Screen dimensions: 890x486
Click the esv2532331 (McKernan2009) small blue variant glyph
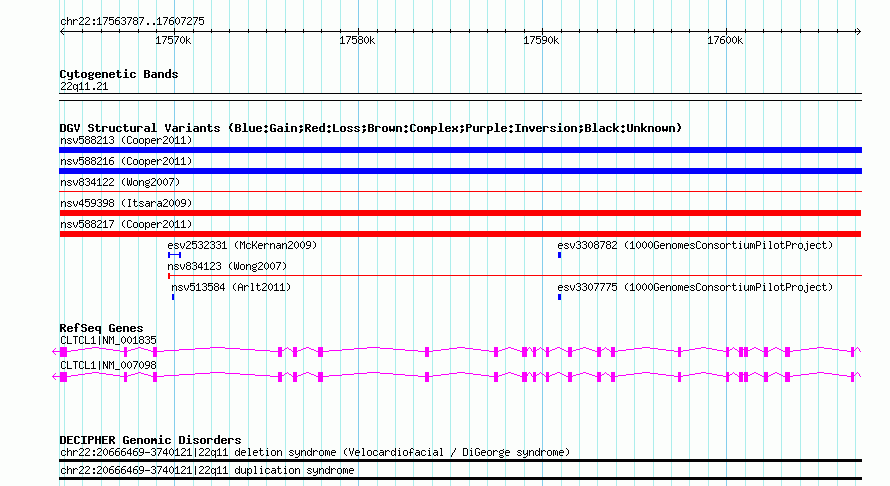174,255
